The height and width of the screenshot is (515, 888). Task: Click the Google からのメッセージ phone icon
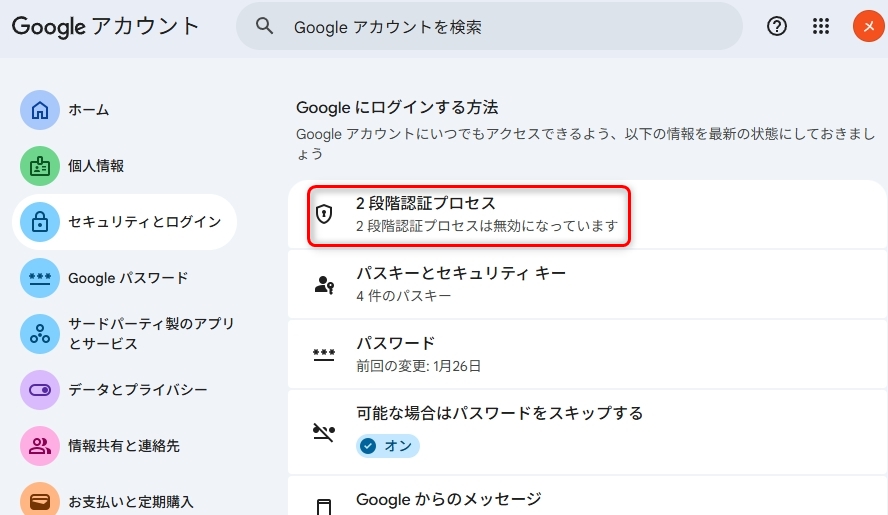[x=324, y=507]
